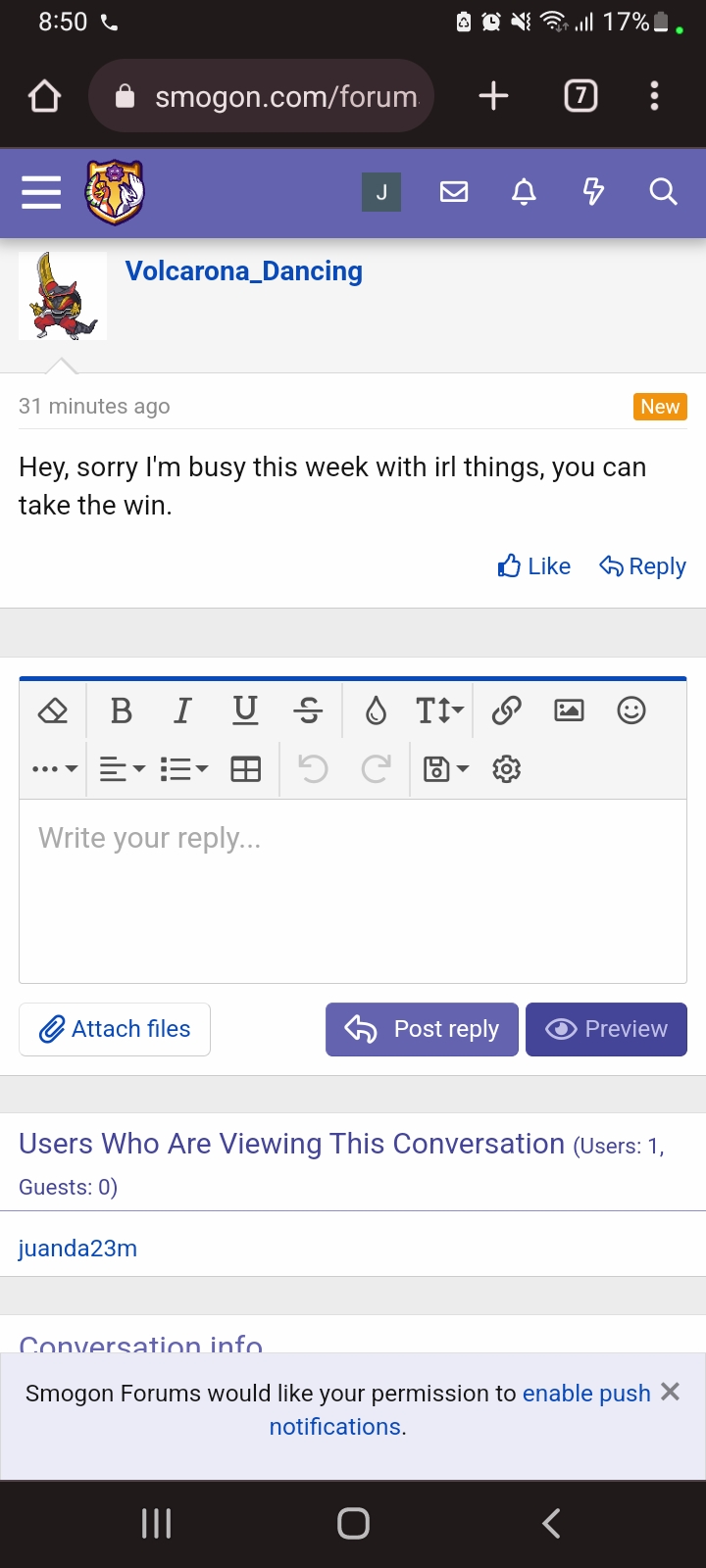The height and width of the screenshot is (1568, 706).
Task: Insert an image into reply
Action: pyautogui.click(x=569, y=710)
